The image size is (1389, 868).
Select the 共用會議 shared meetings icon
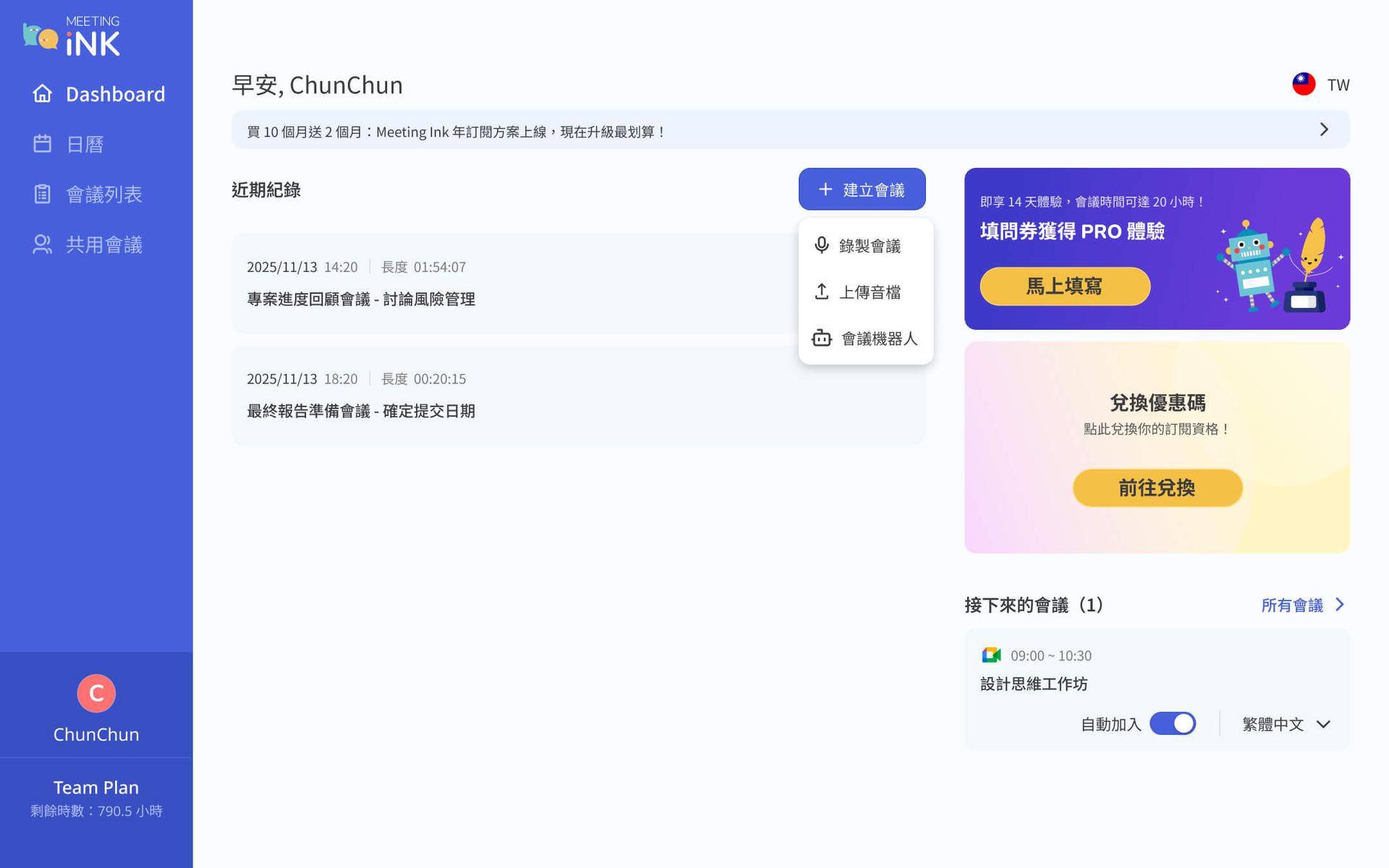43,244
